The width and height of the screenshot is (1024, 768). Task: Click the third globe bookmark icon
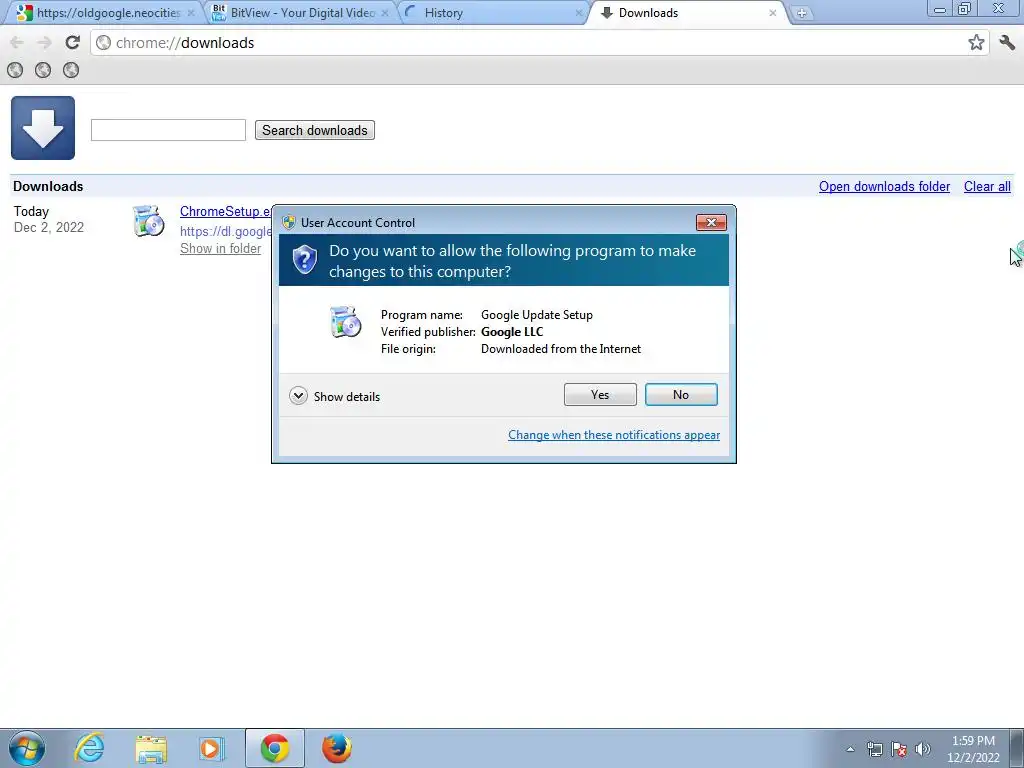(x=71, y=70)
